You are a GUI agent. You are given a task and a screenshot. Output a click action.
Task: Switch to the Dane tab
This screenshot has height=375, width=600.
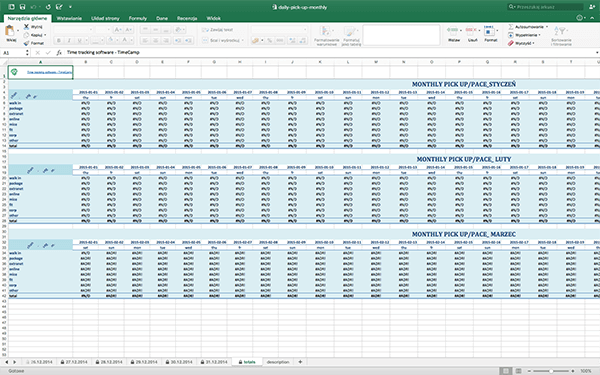click(162, 18)
